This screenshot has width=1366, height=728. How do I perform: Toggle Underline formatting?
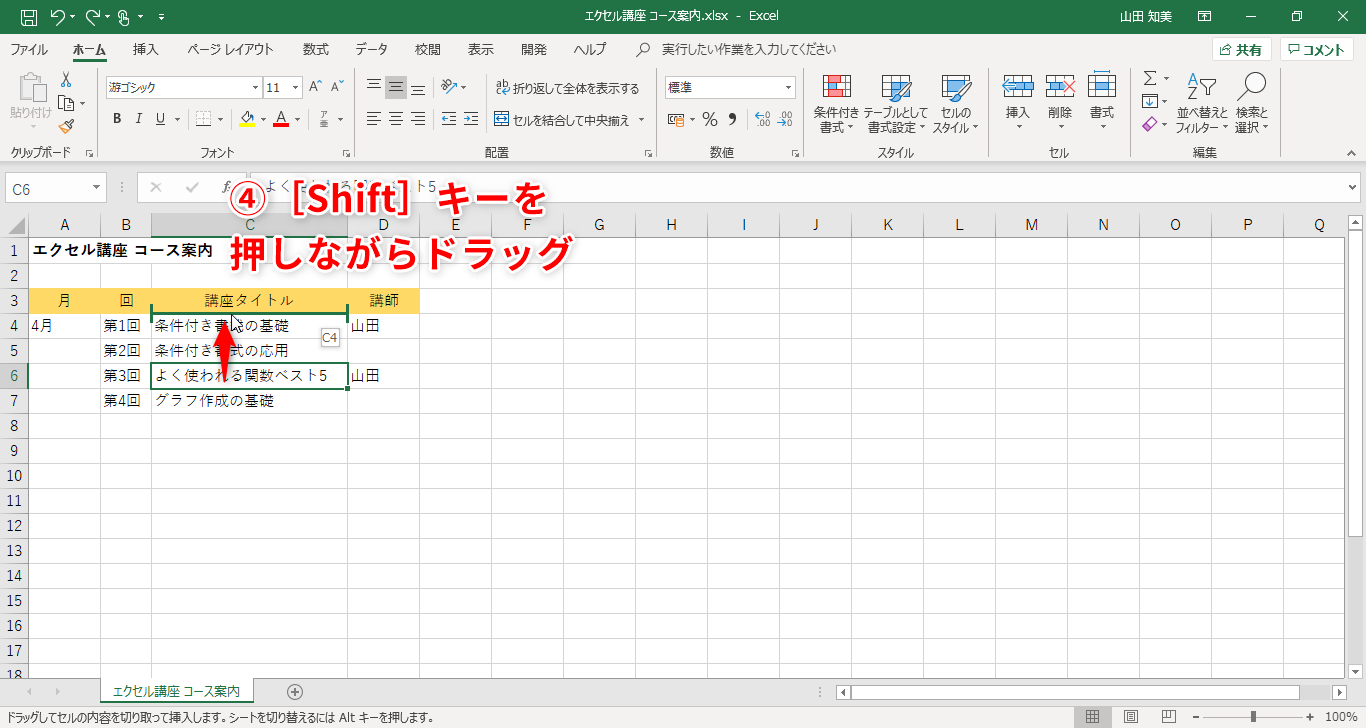(x=161, y=119)
